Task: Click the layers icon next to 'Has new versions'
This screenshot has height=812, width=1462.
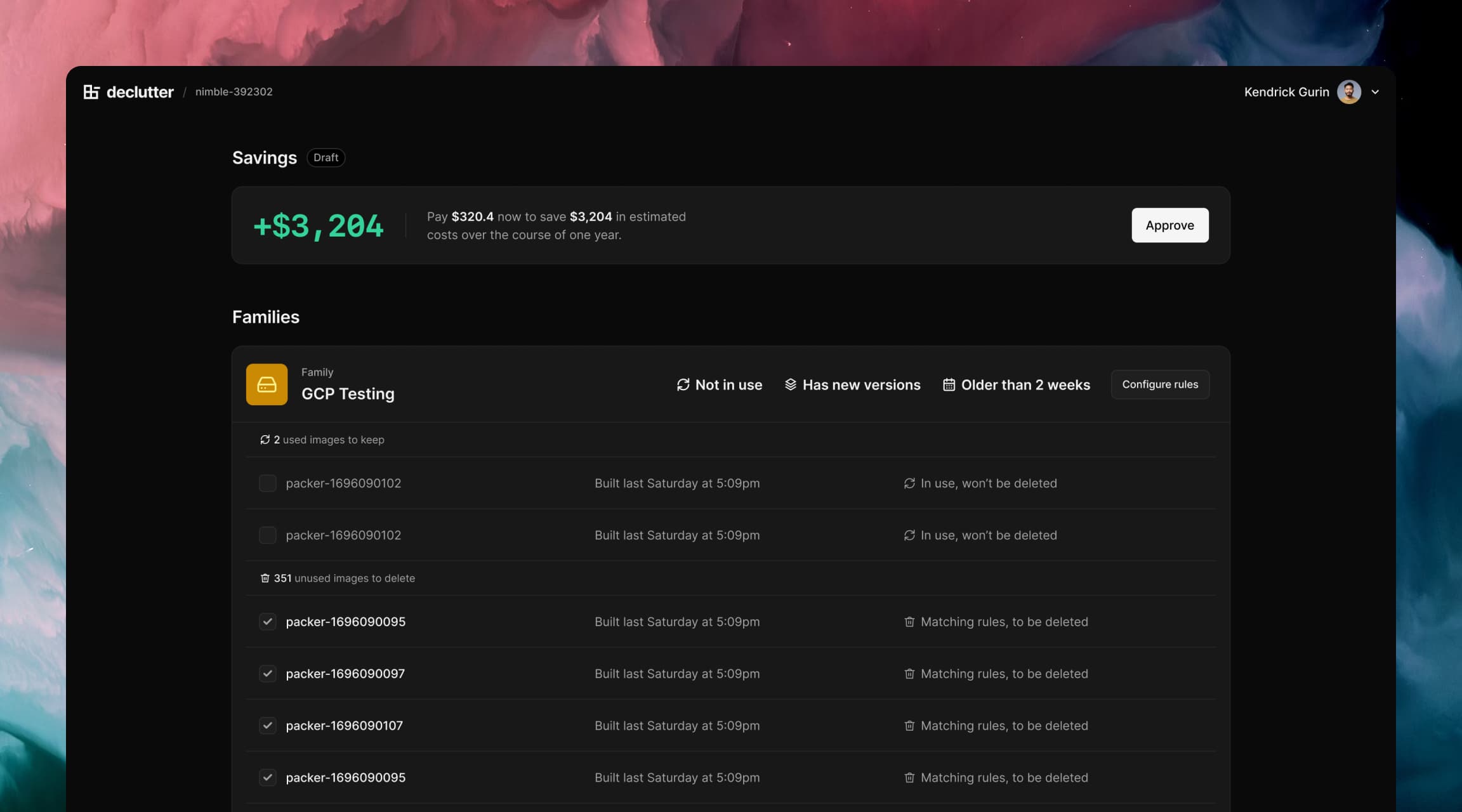Action: [790, 384]
